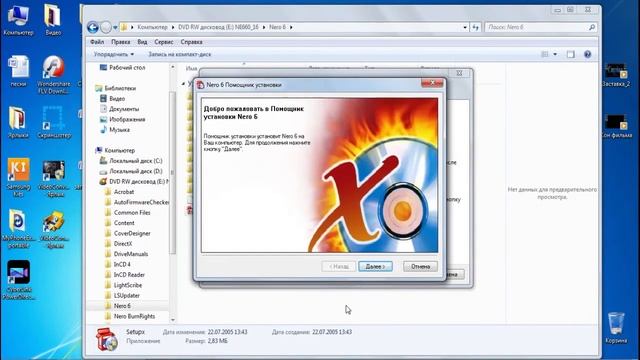
Task: Select Локальный диск (D:) in navigation pane
Action: (136, 171)
